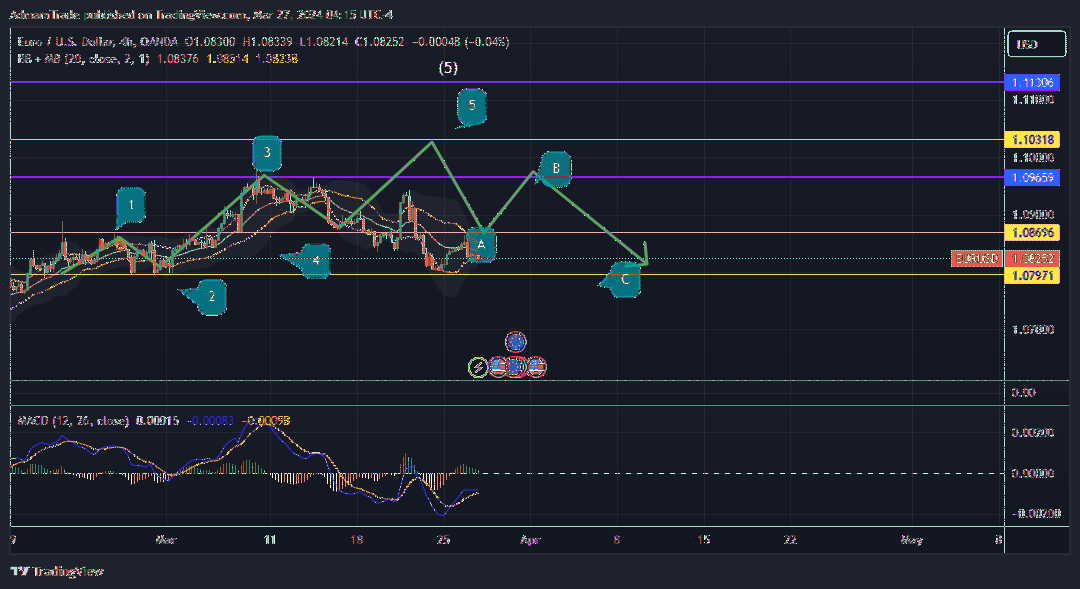The height and width of the screenshot is (589, 1080).
Task: Select the wave A callout label
Action: [481, 245]
